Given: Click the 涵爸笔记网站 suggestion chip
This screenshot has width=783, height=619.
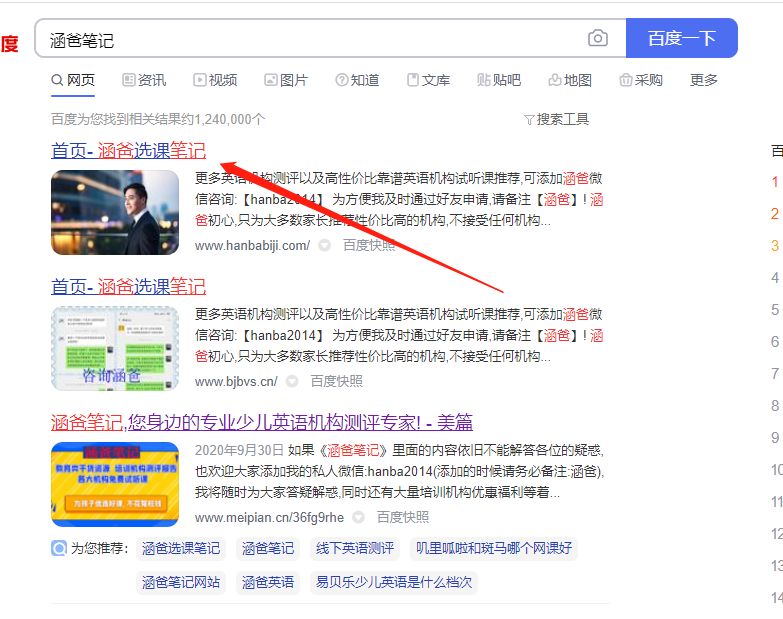Looking at the screenshot, I should click(x=181, y=583).
